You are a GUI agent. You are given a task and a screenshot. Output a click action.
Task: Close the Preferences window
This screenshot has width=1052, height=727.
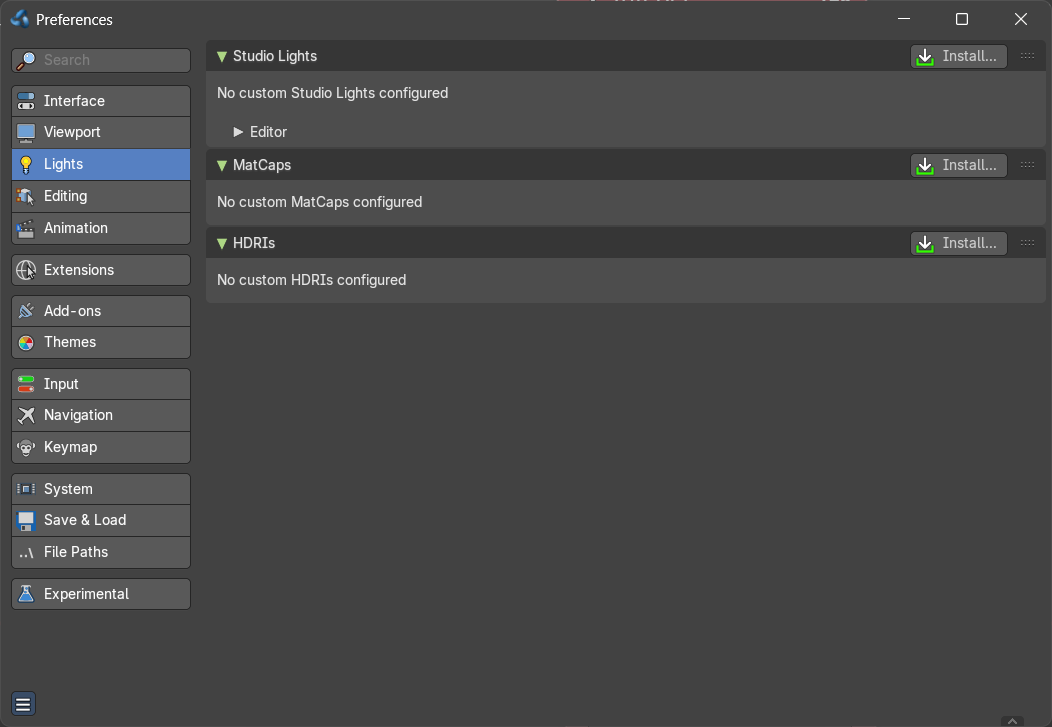[1020, 19]
